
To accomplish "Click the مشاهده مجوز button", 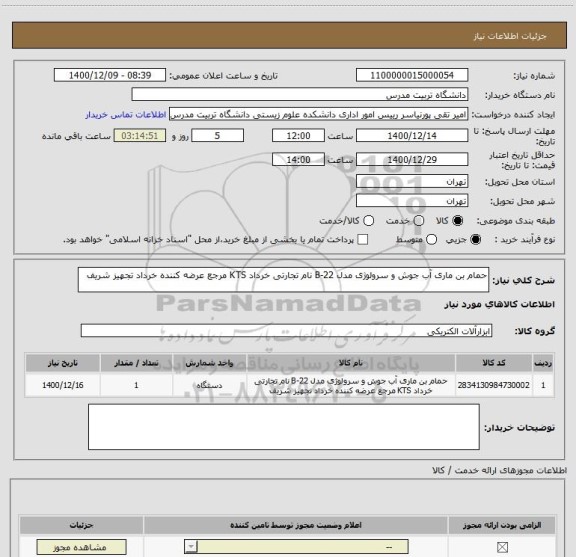I will [82, 547].
